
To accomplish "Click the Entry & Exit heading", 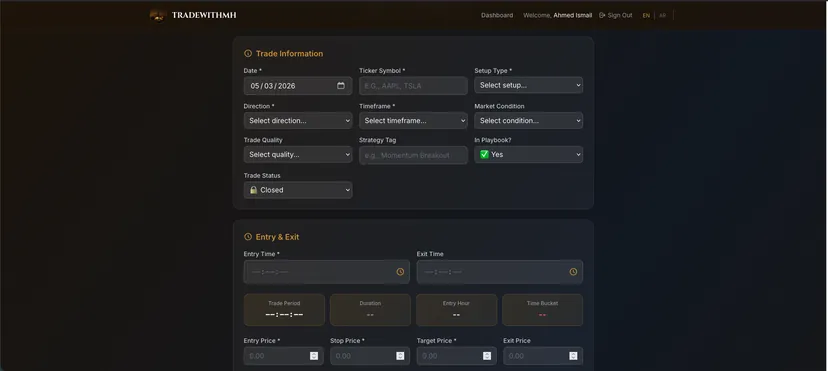I will [x=277, y=237].
